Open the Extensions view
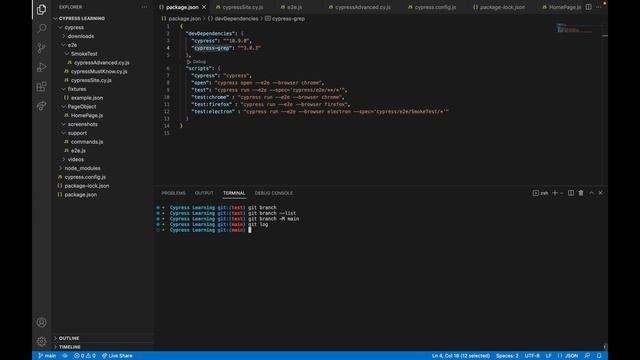 [x=41, y=86]
